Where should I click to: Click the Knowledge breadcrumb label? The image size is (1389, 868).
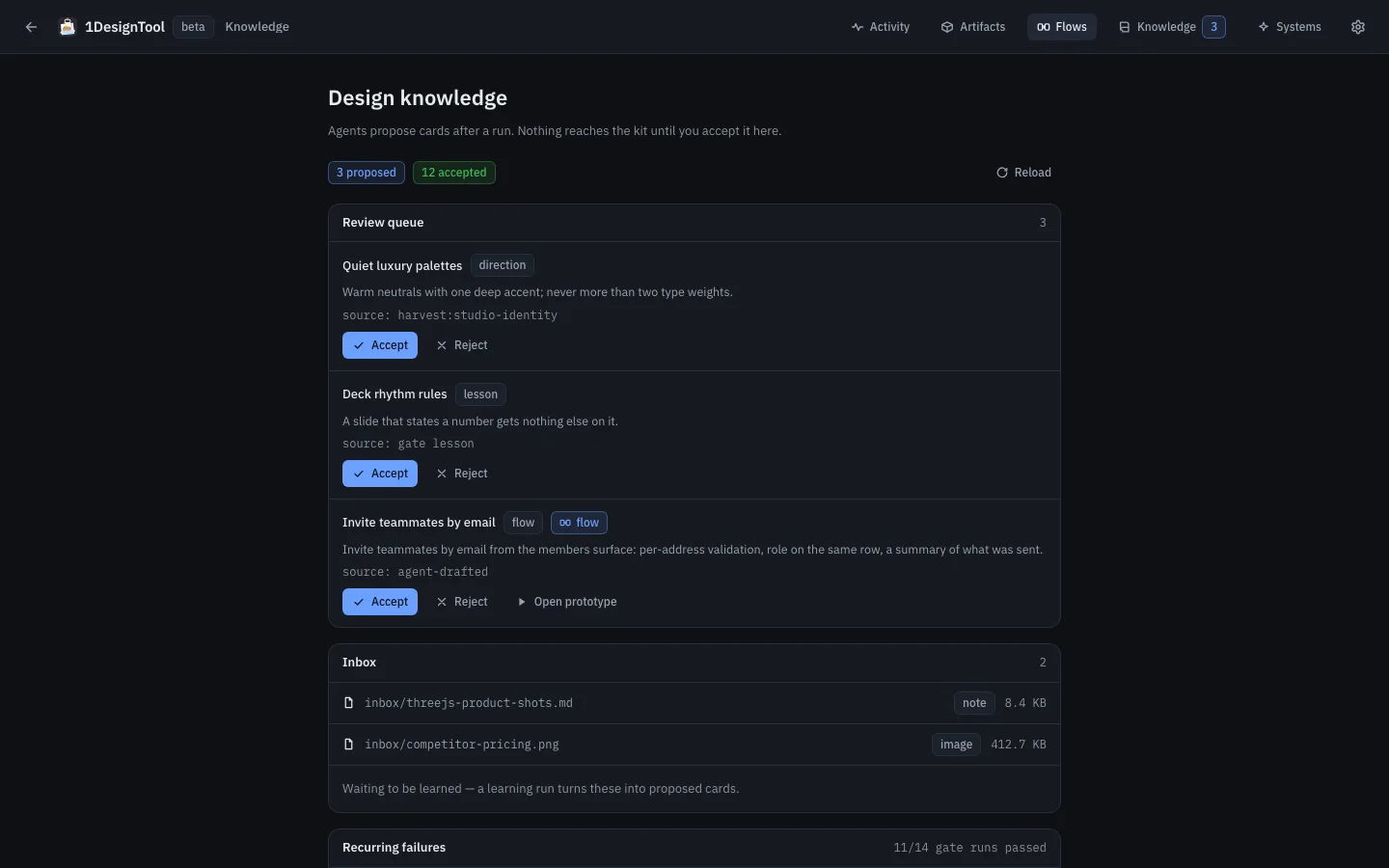click(257, 27)
